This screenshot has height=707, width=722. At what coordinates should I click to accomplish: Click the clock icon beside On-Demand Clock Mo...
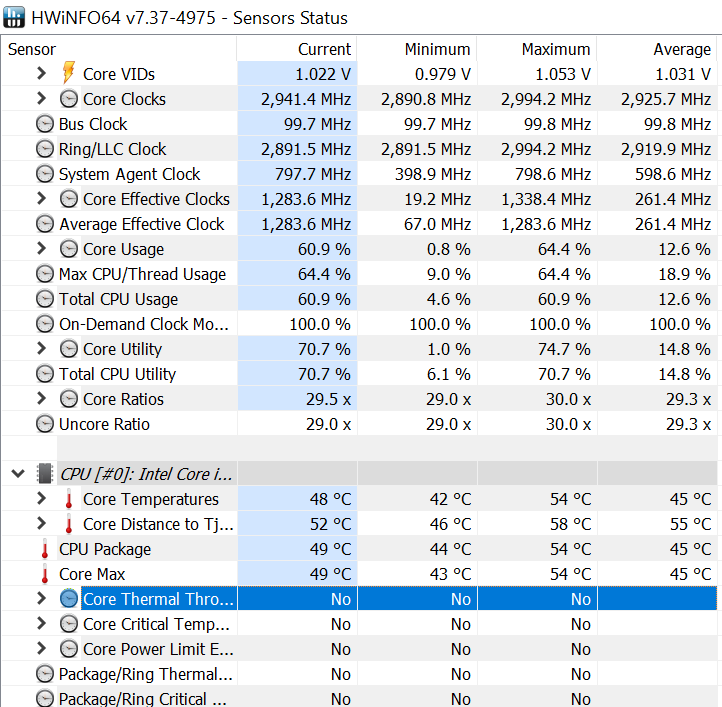(45, 324)
